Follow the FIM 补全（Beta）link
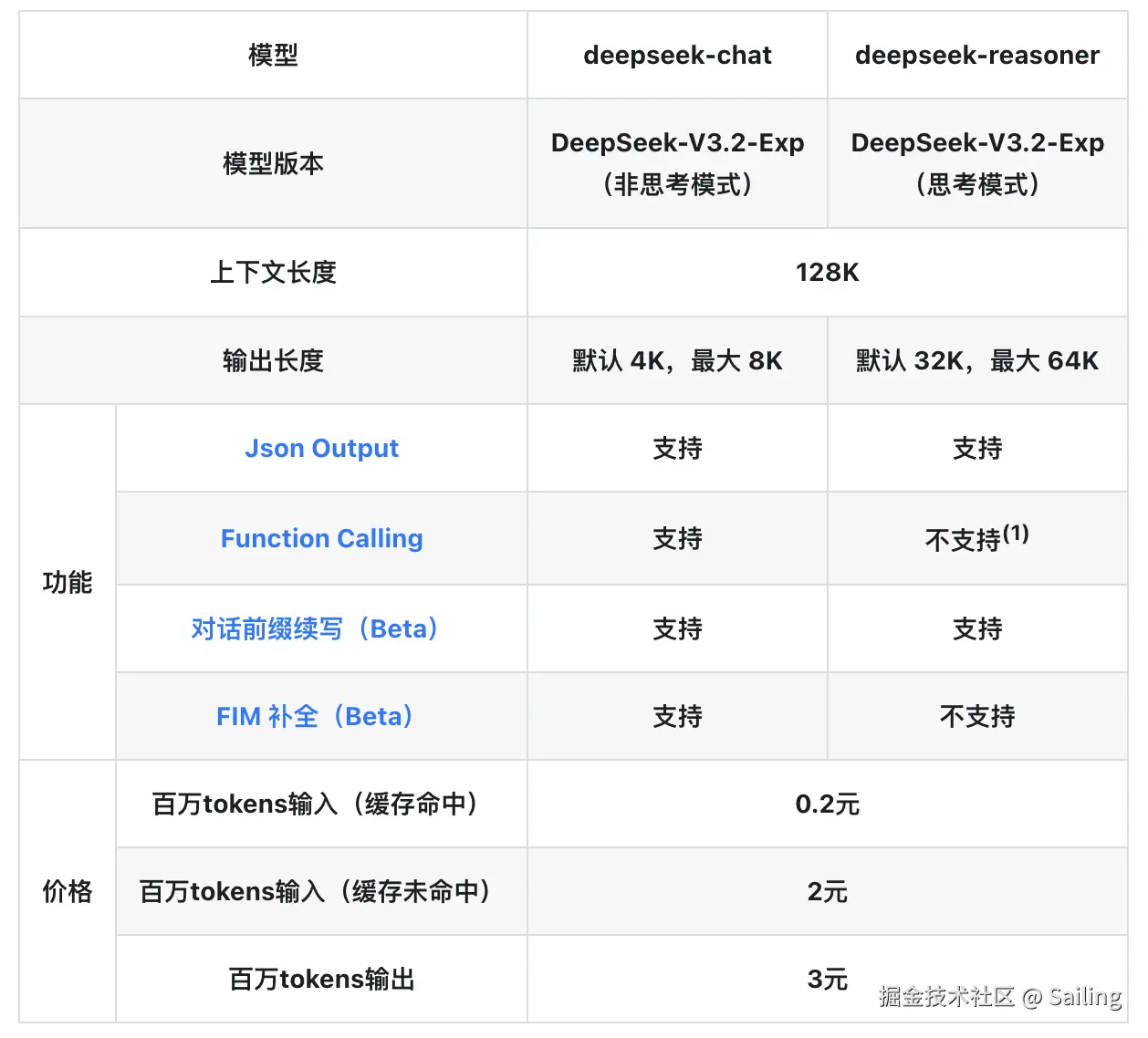This screenshot has height=1038, width=1148. click(x=315, y=716)
